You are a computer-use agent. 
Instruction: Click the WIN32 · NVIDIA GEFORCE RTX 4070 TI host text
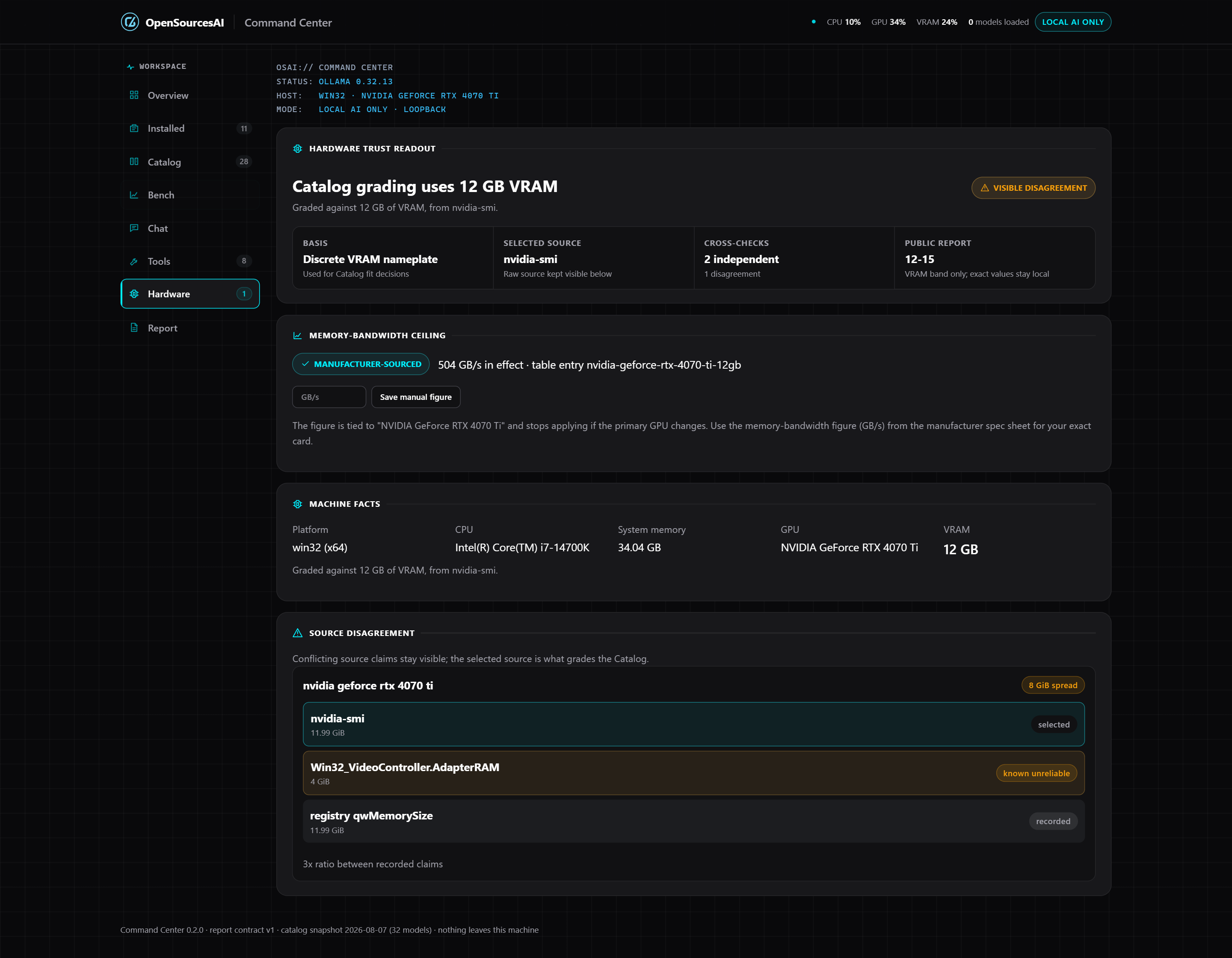pos(409,96)
